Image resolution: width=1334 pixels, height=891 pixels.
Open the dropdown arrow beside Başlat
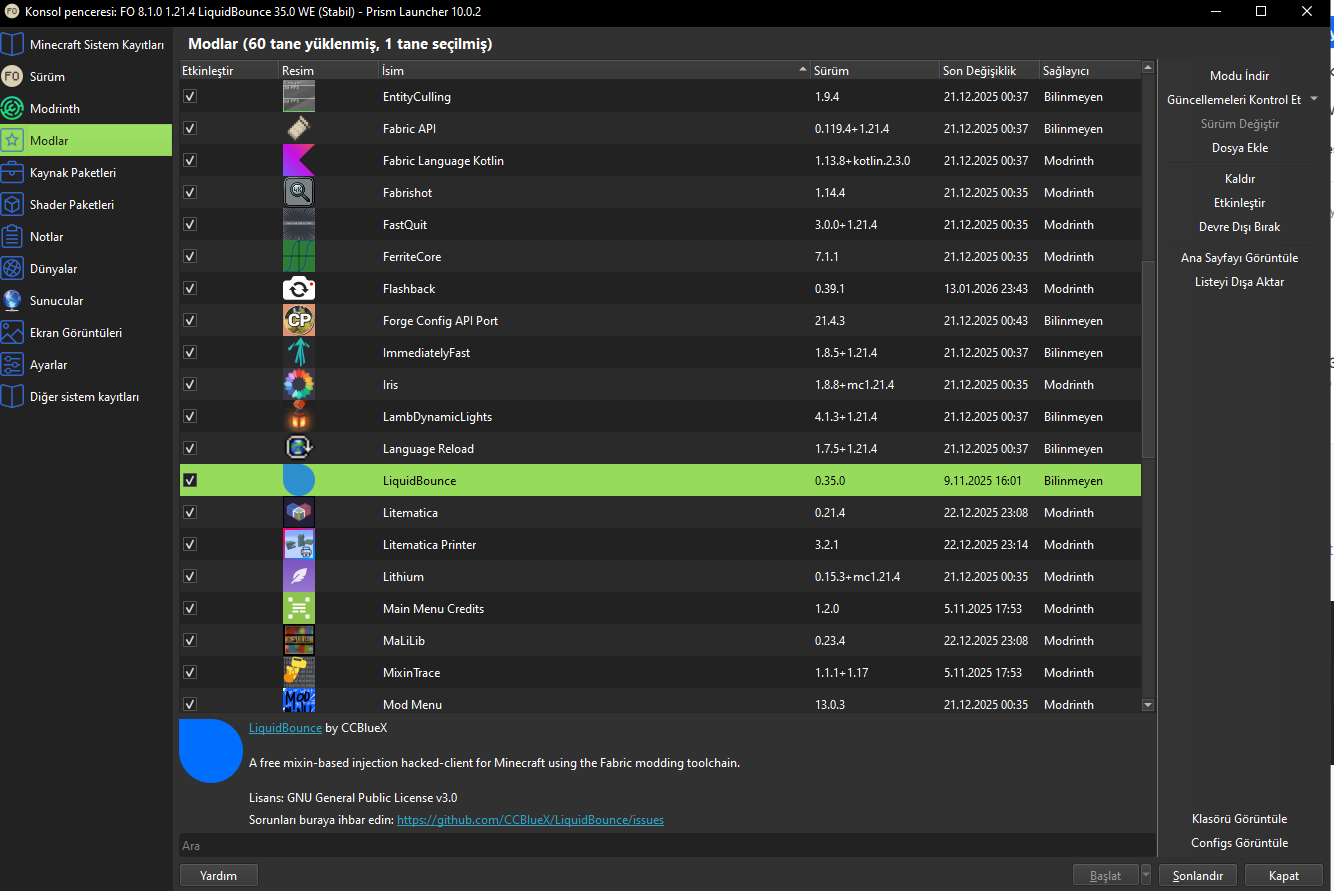(1146, 875)
